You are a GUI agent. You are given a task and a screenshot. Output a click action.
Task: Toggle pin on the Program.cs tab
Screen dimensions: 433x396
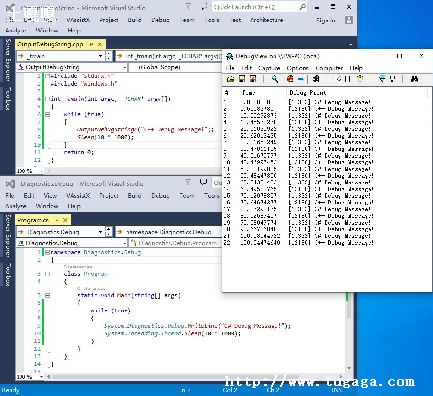[56, 220]
